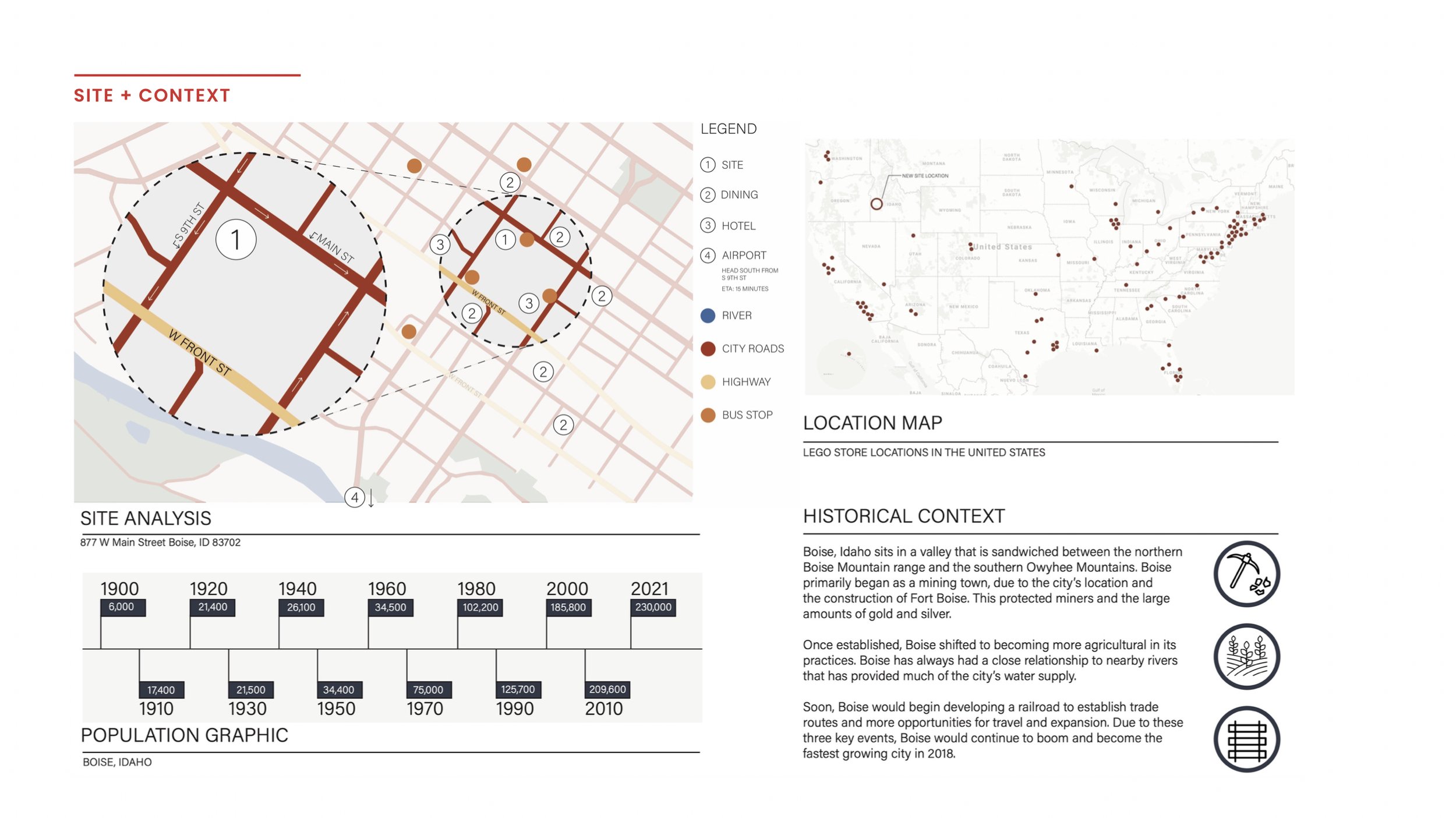Select the 2010 population flag 209,600
Screen dimensions: 1456x818
point(607,689)
